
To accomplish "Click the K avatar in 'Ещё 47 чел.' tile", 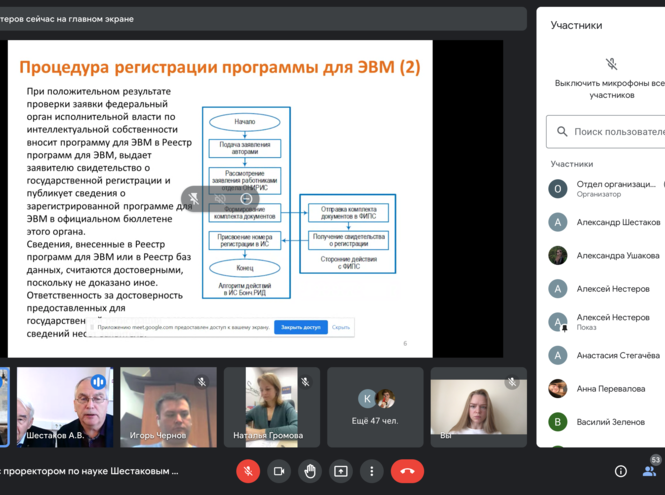I will pyautogui.click(x=367, y=398).
